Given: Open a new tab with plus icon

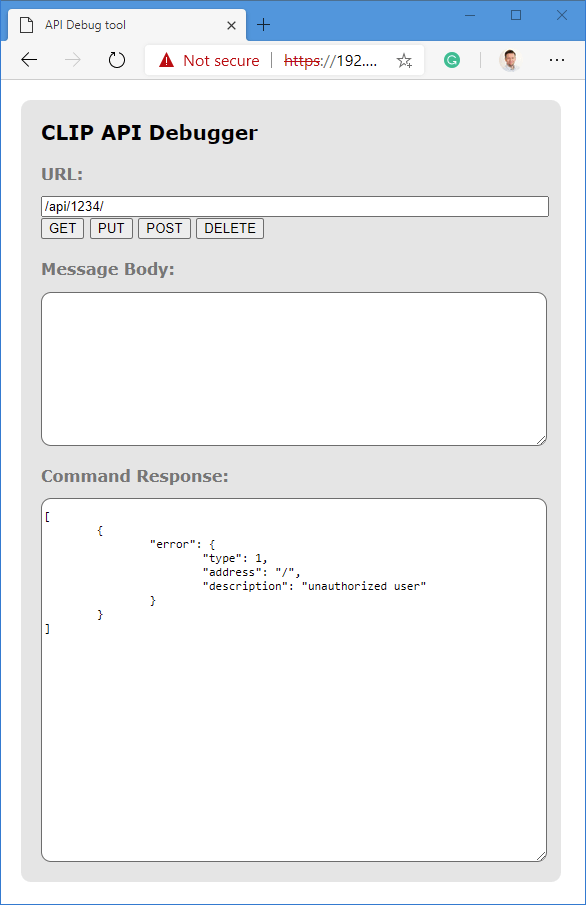Looking at the screenshot, I should (x=263, y=25).
